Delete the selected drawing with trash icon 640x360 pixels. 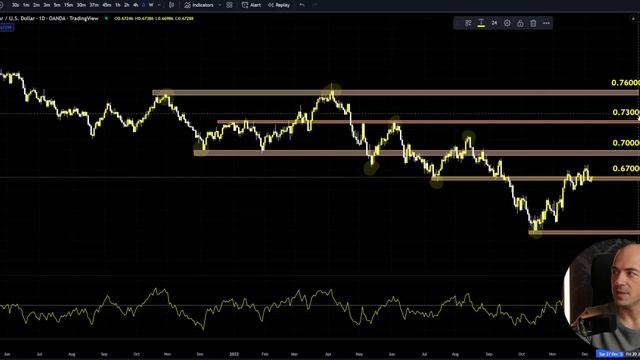(x=533, y=23)
